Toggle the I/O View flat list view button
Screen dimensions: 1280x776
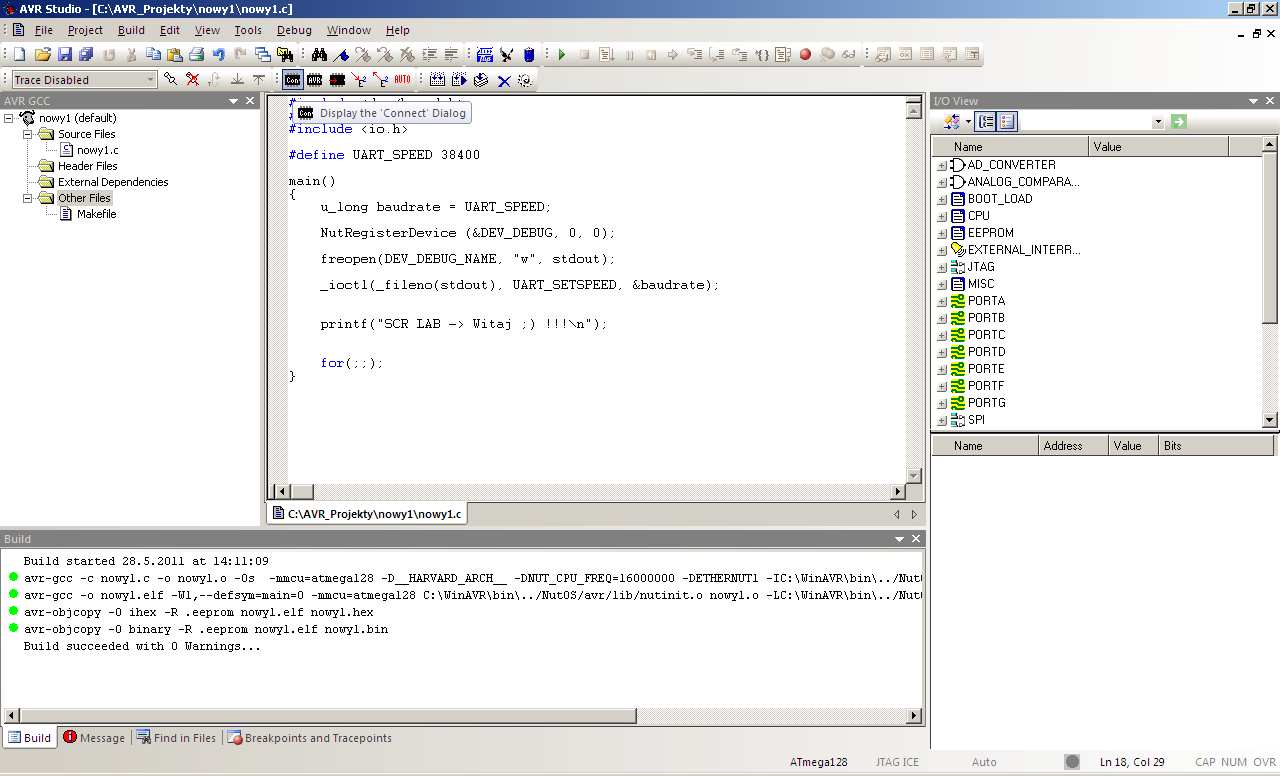point(1007,121)
